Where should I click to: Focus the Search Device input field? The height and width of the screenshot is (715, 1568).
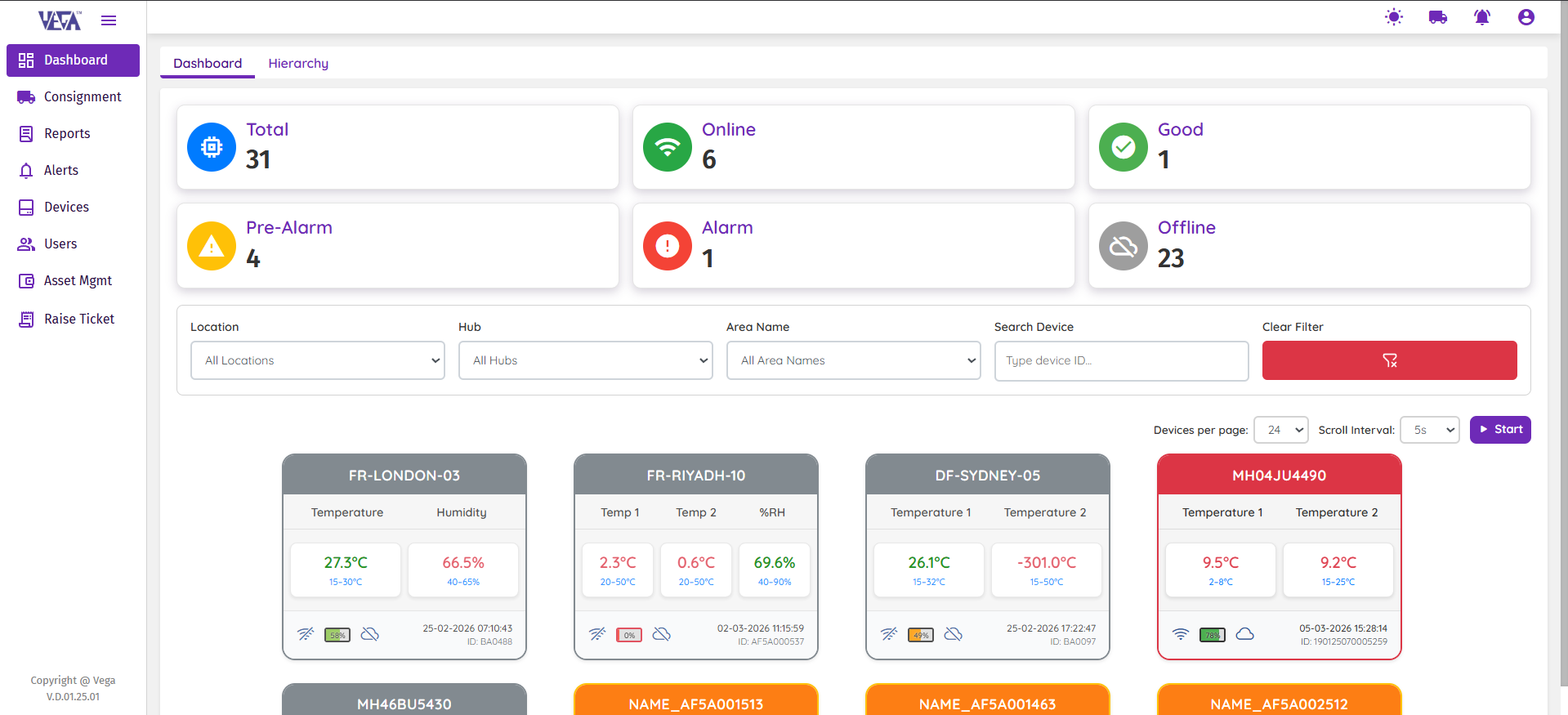1122,360
